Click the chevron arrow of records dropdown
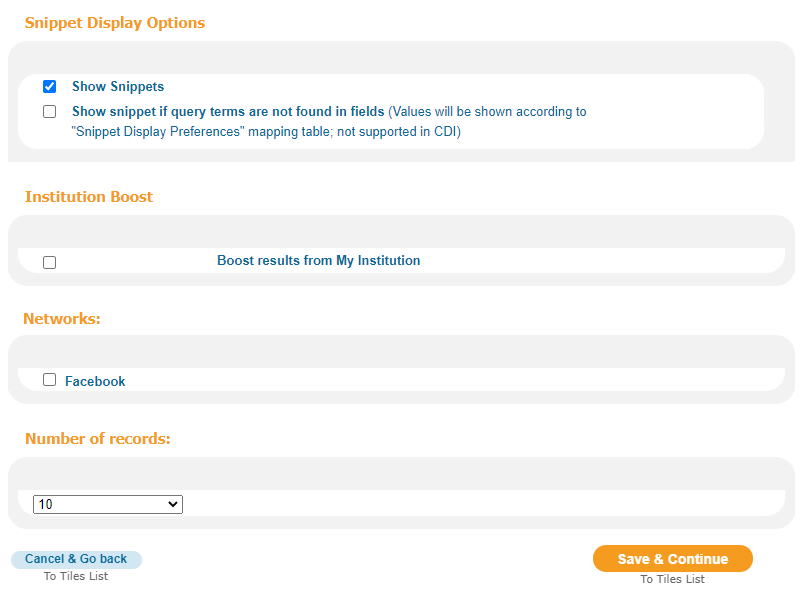This screenshot has height=592, width=804. (173, 504)
